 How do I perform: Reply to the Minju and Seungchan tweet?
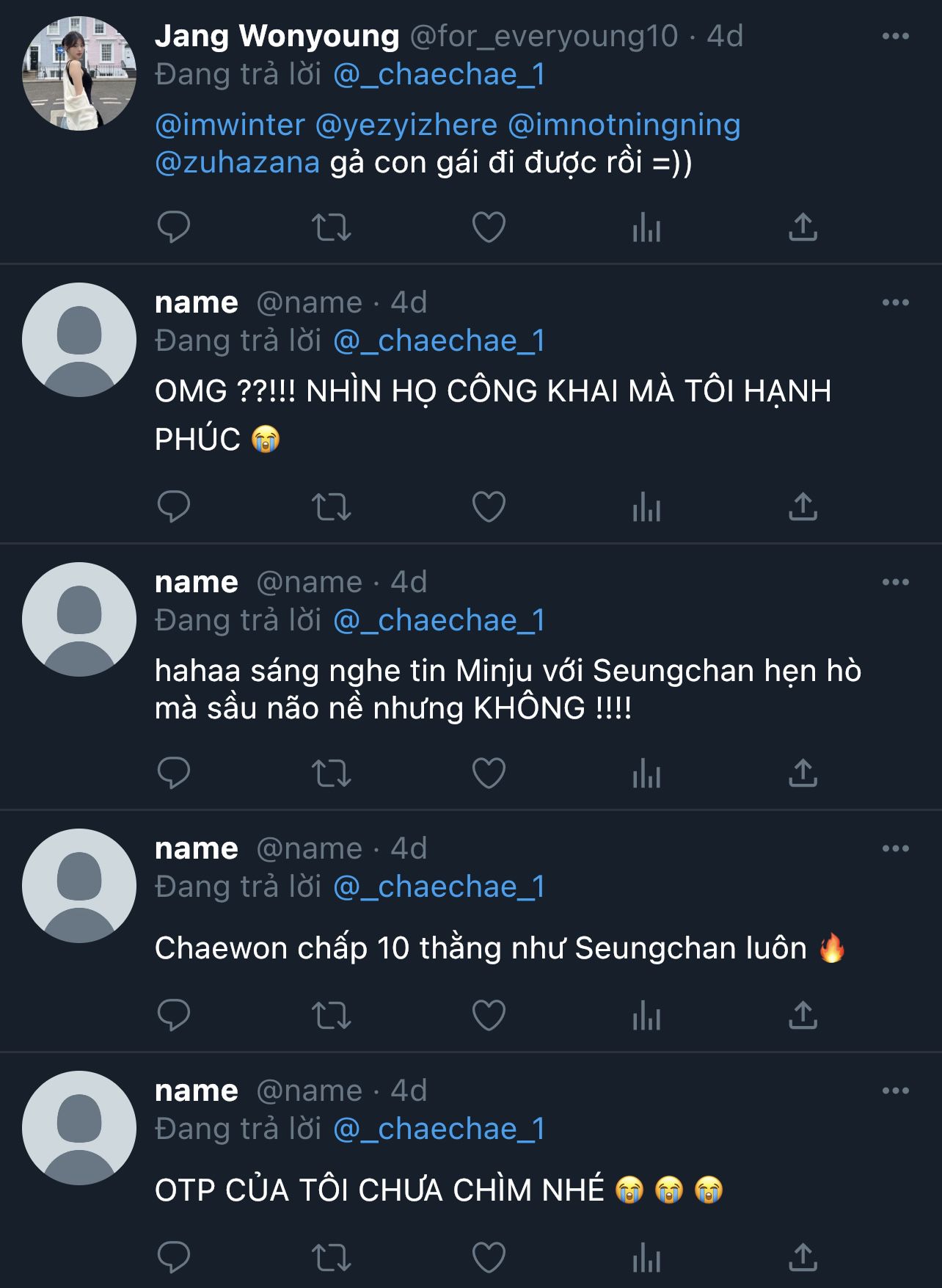[174, 773]
